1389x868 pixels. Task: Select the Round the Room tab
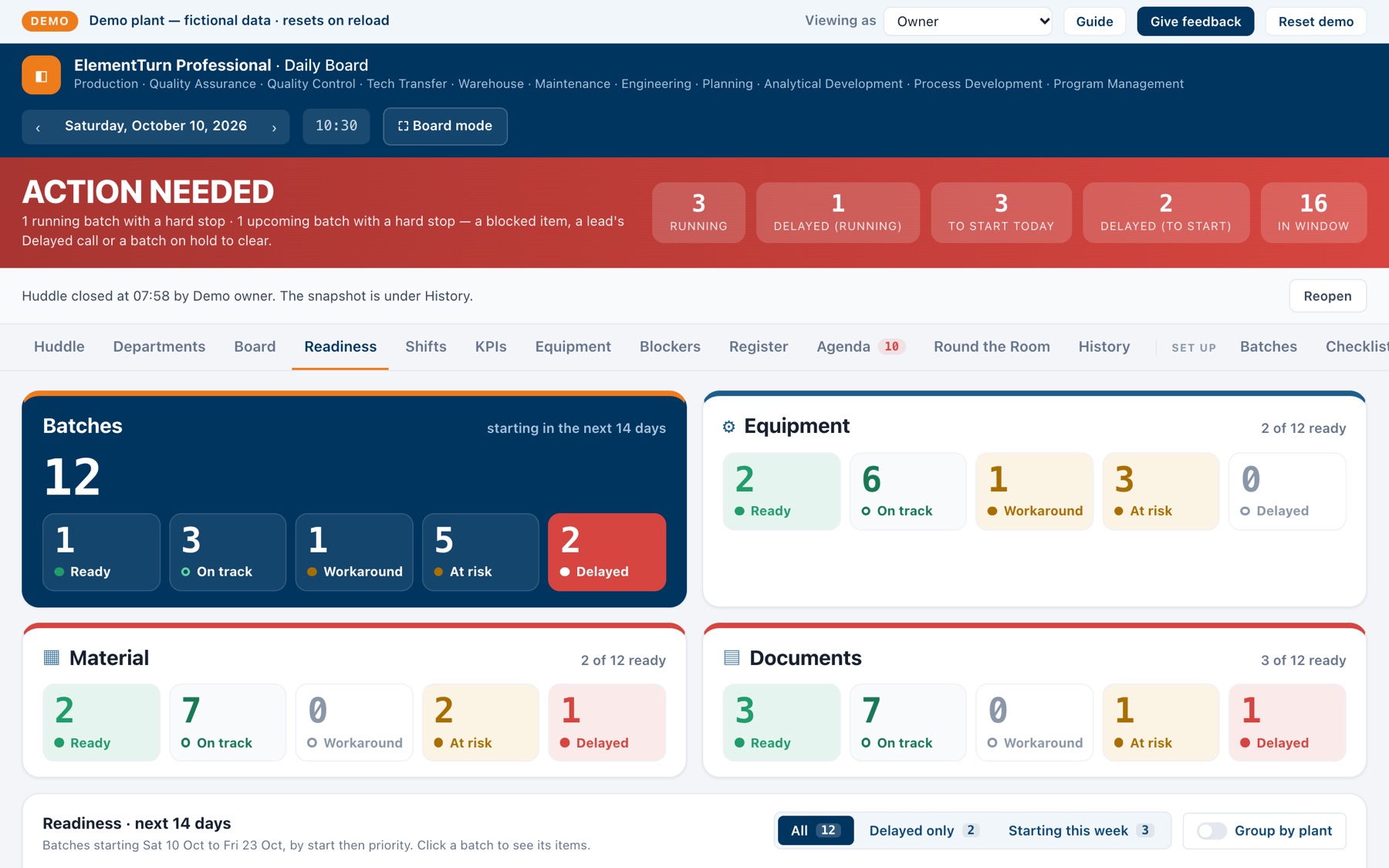pos(992,346)
